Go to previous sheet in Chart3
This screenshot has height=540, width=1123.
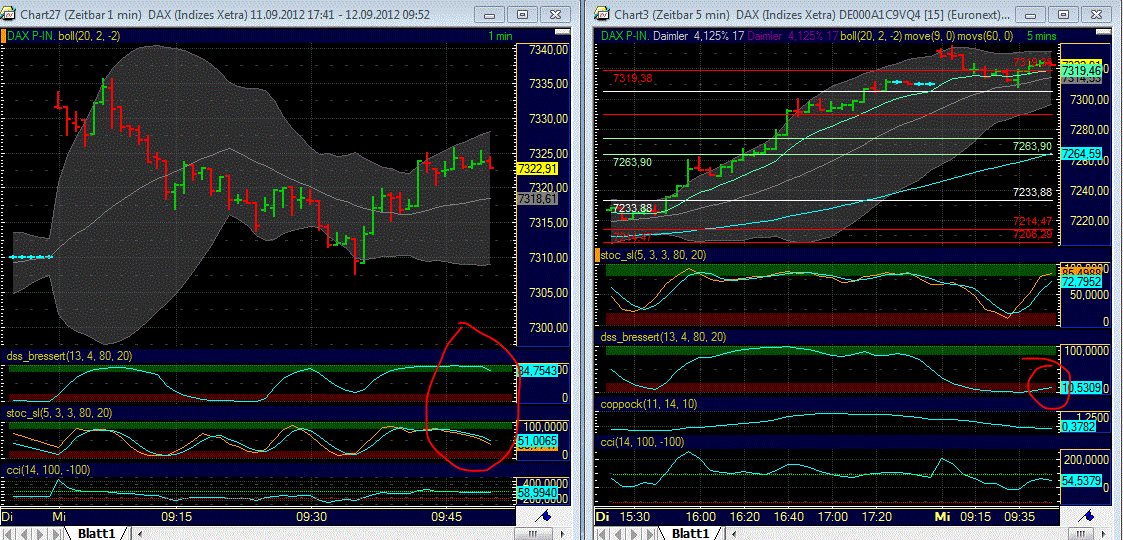(x=618, y=534)
